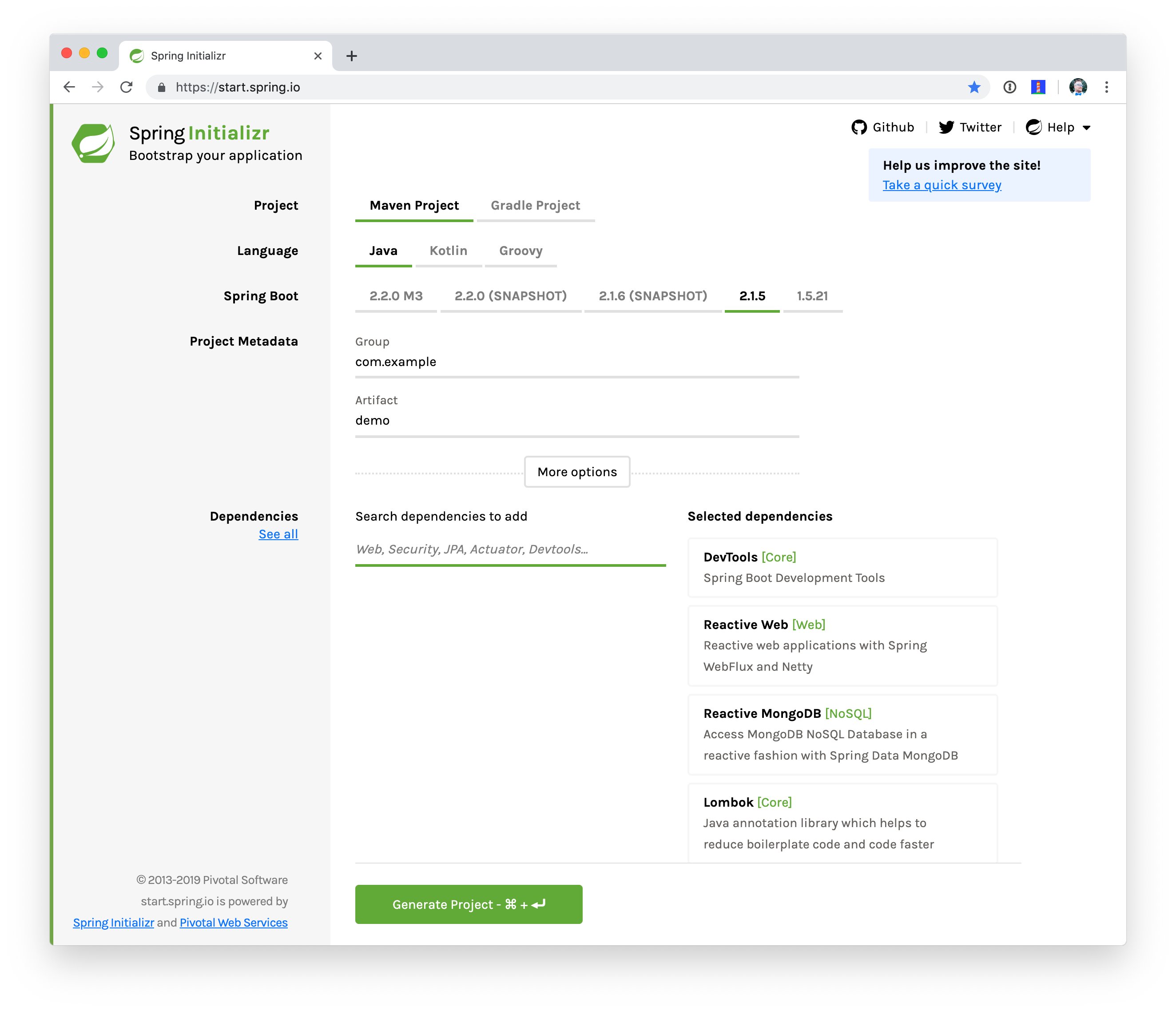1176x1011 pixels.
Task: Select Gradle Project option
Action: tap(535, 206)
